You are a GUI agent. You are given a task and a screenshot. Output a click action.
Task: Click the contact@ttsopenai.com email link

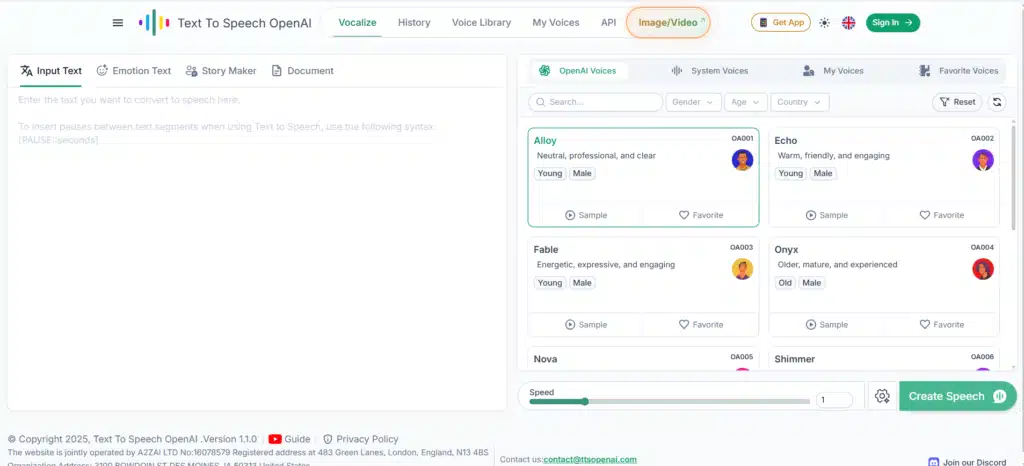(x=590, y=459)
